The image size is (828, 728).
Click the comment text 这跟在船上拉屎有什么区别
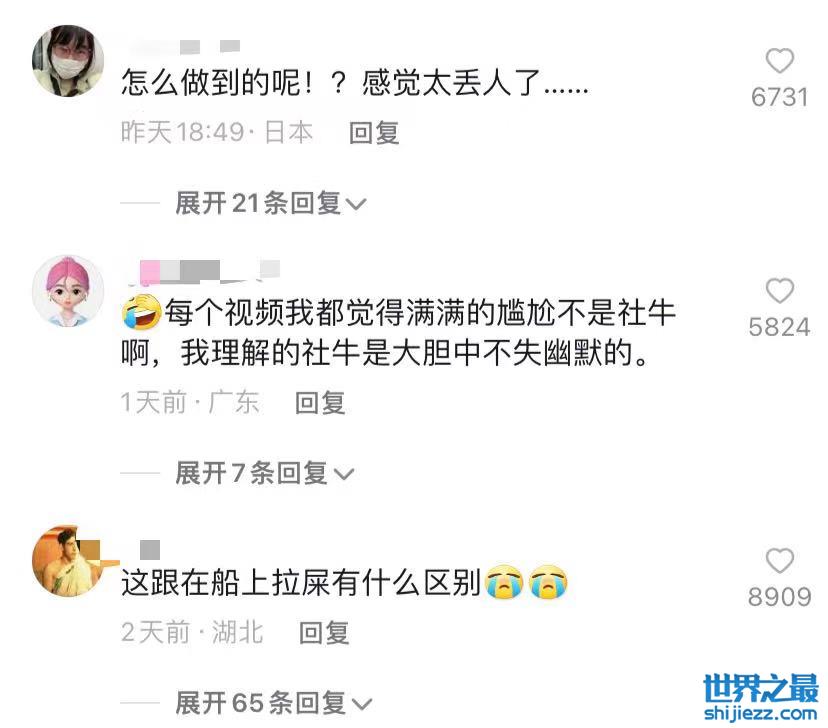click(x=300, y=583)
